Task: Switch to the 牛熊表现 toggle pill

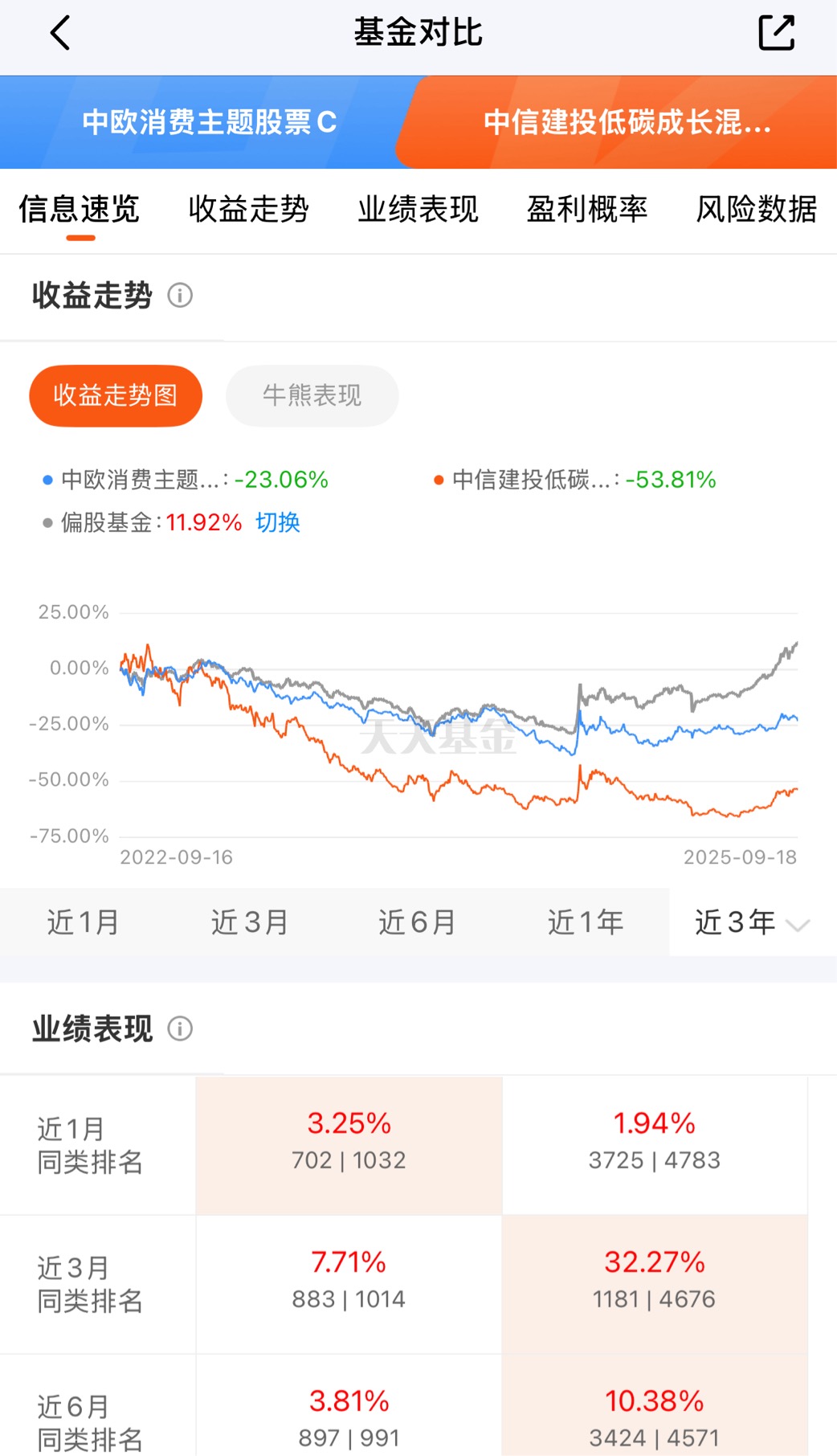Action: 312,395
